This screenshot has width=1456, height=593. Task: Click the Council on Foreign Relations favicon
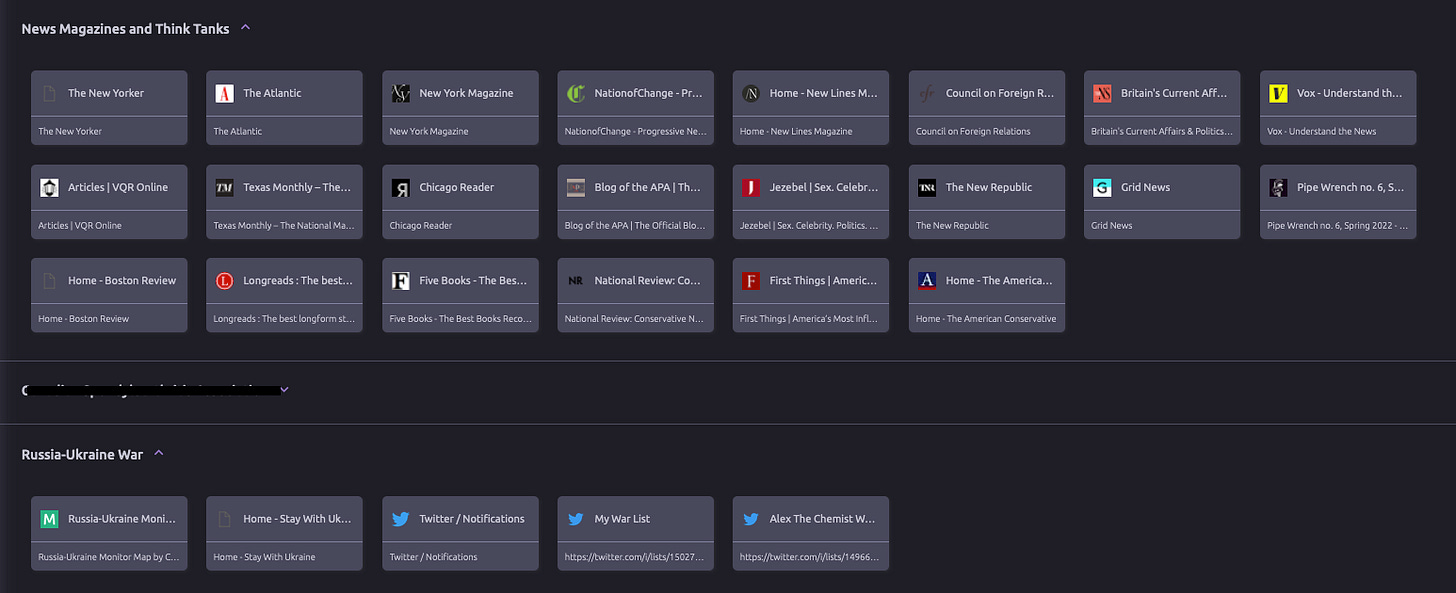coord(927,94)
